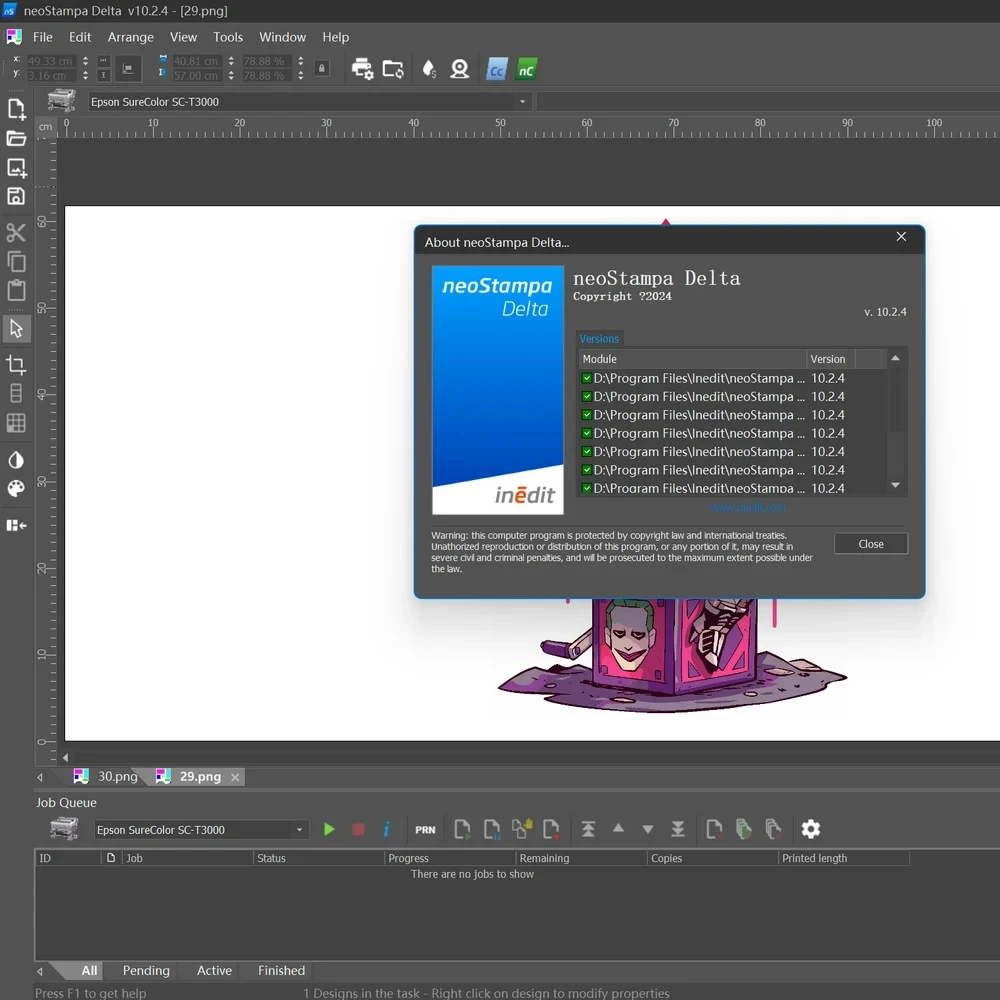The width and height of the screenshot is (1000, 1000).
Task: Click the nC icon in top toolbar
Action: (526, 69)
